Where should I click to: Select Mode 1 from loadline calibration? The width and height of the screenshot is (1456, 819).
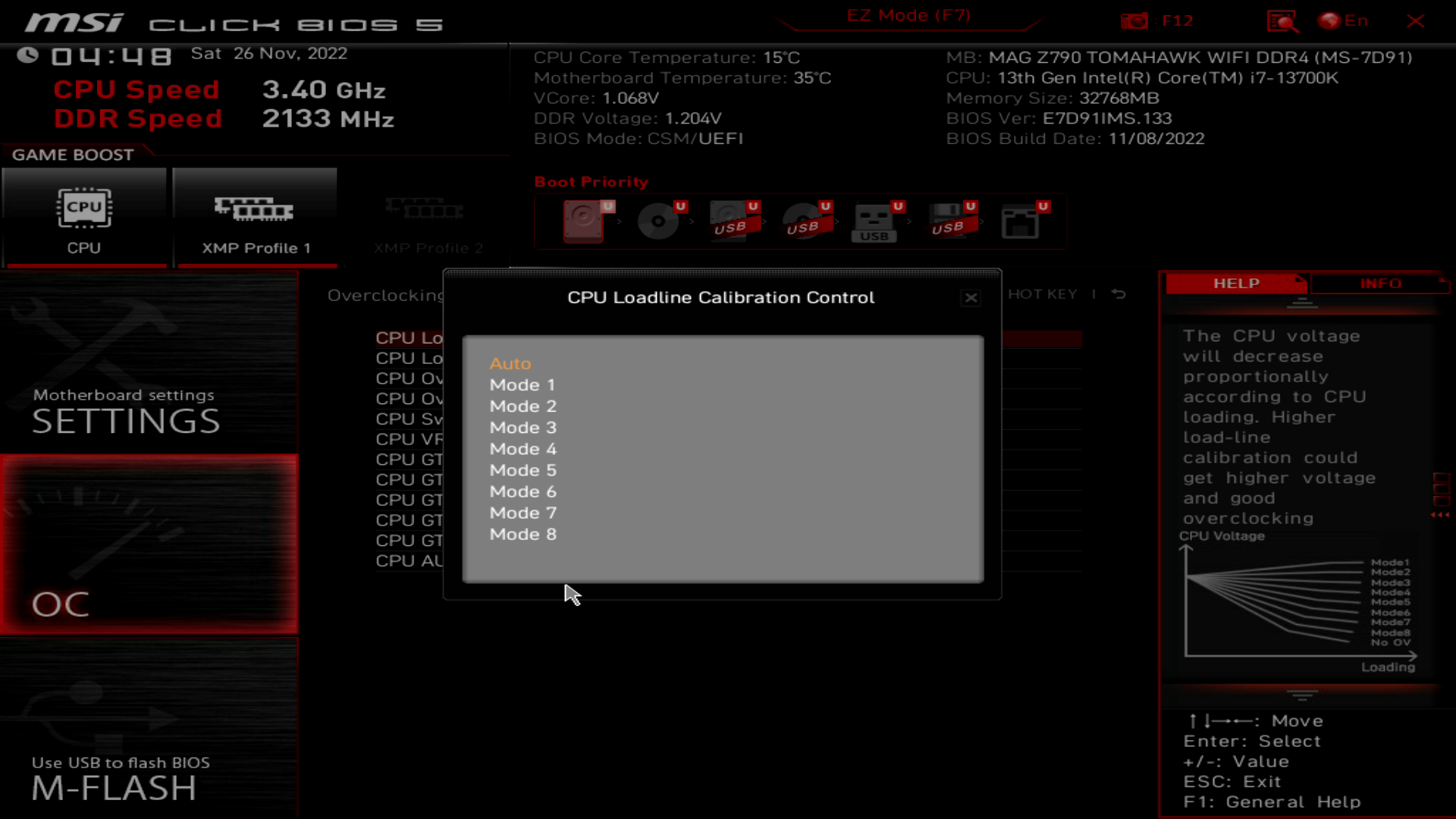[x=522, y=384]
